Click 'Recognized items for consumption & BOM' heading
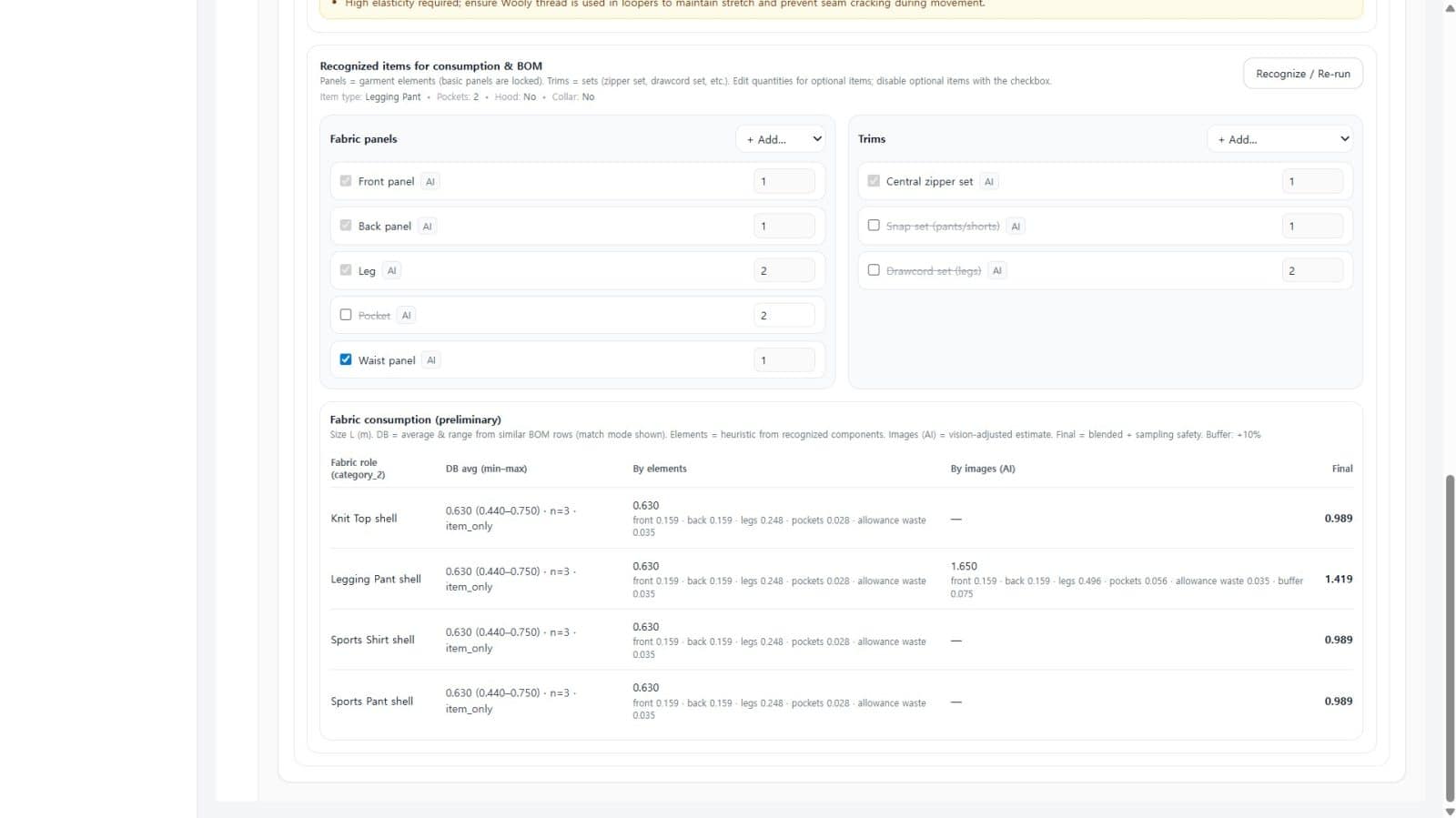1456x818 pixels. (x=430, y=66)
